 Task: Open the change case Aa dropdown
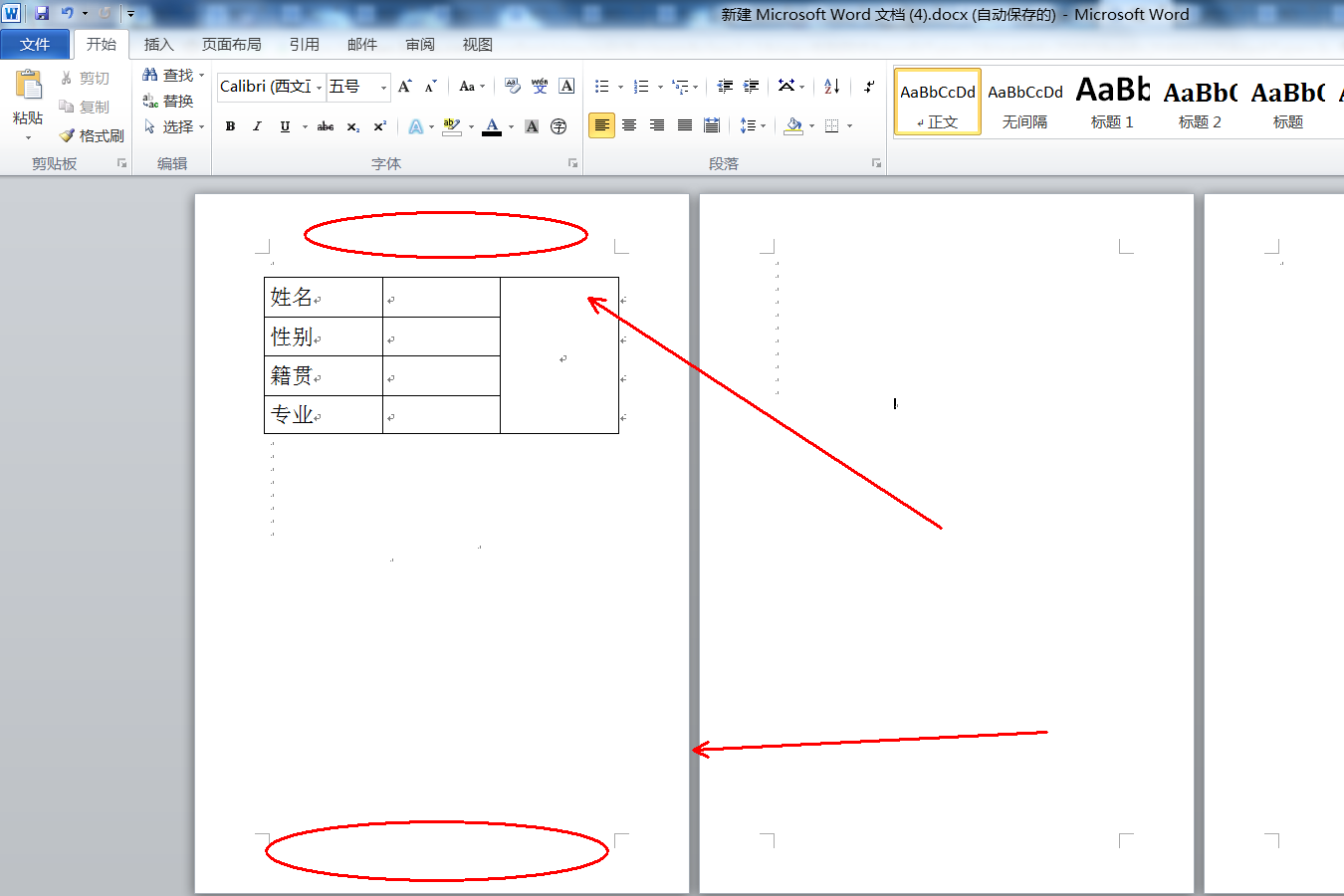pos(472,87)
